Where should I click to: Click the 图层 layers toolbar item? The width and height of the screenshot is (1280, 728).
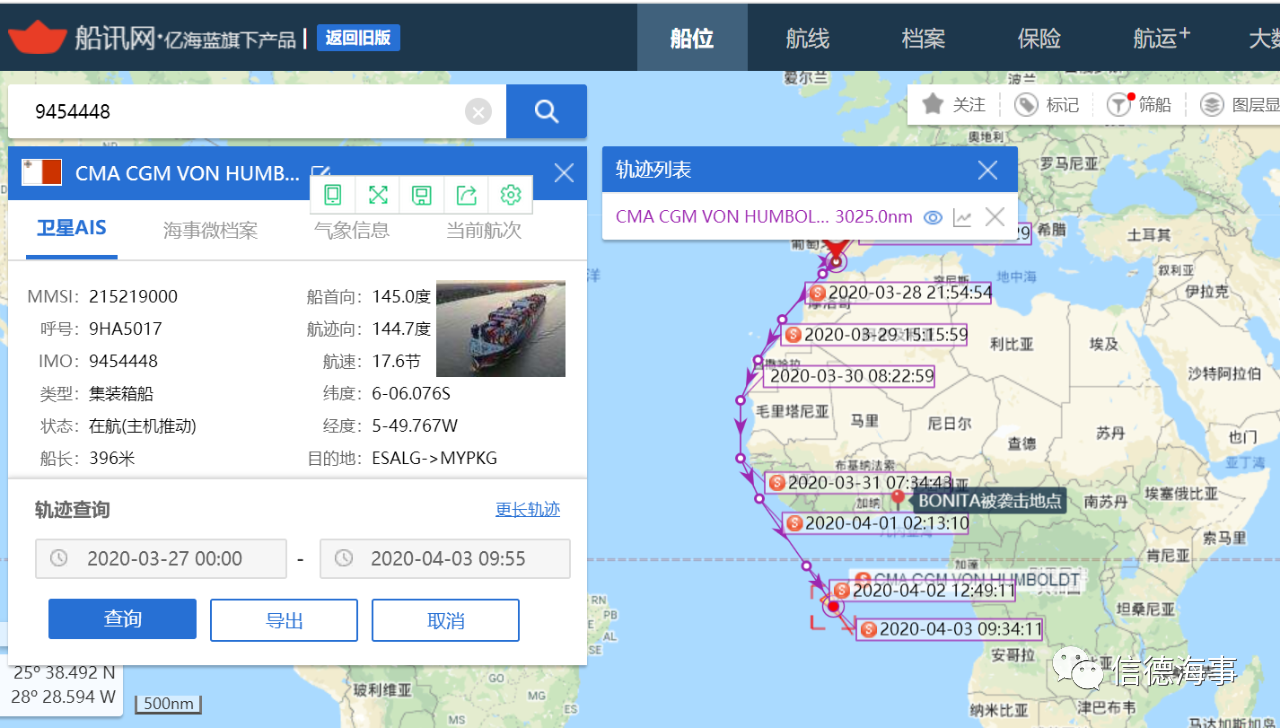click(x=1240, y=104)
